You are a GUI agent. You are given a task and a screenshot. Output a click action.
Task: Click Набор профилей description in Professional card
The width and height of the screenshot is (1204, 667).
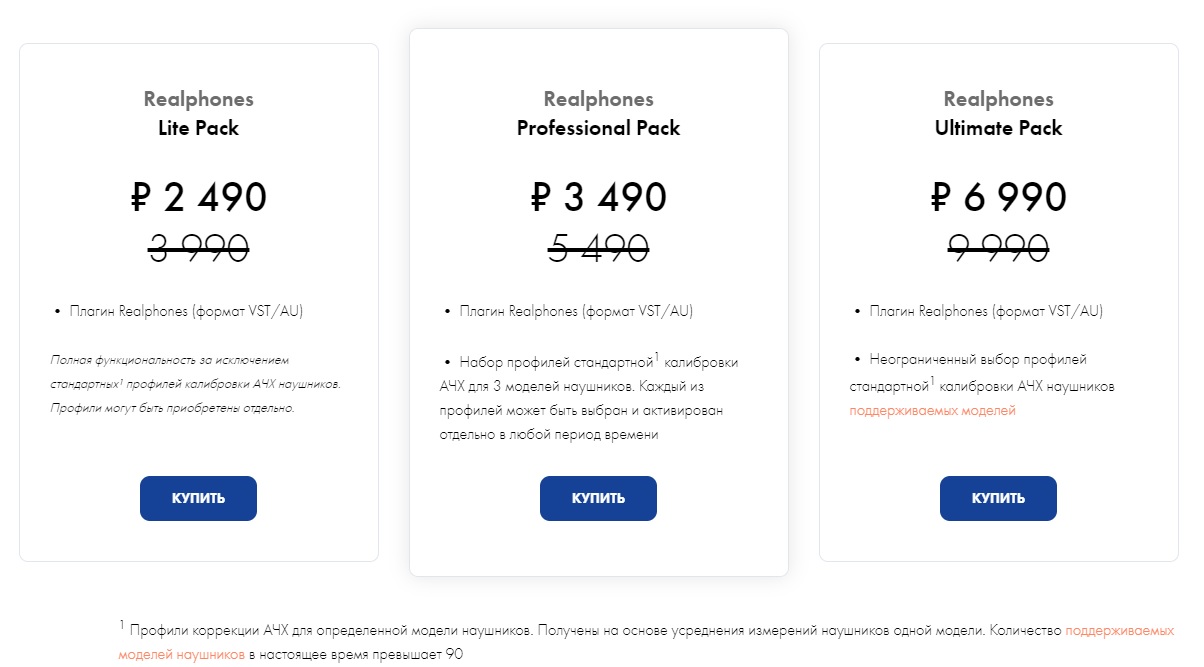[590, 398]
